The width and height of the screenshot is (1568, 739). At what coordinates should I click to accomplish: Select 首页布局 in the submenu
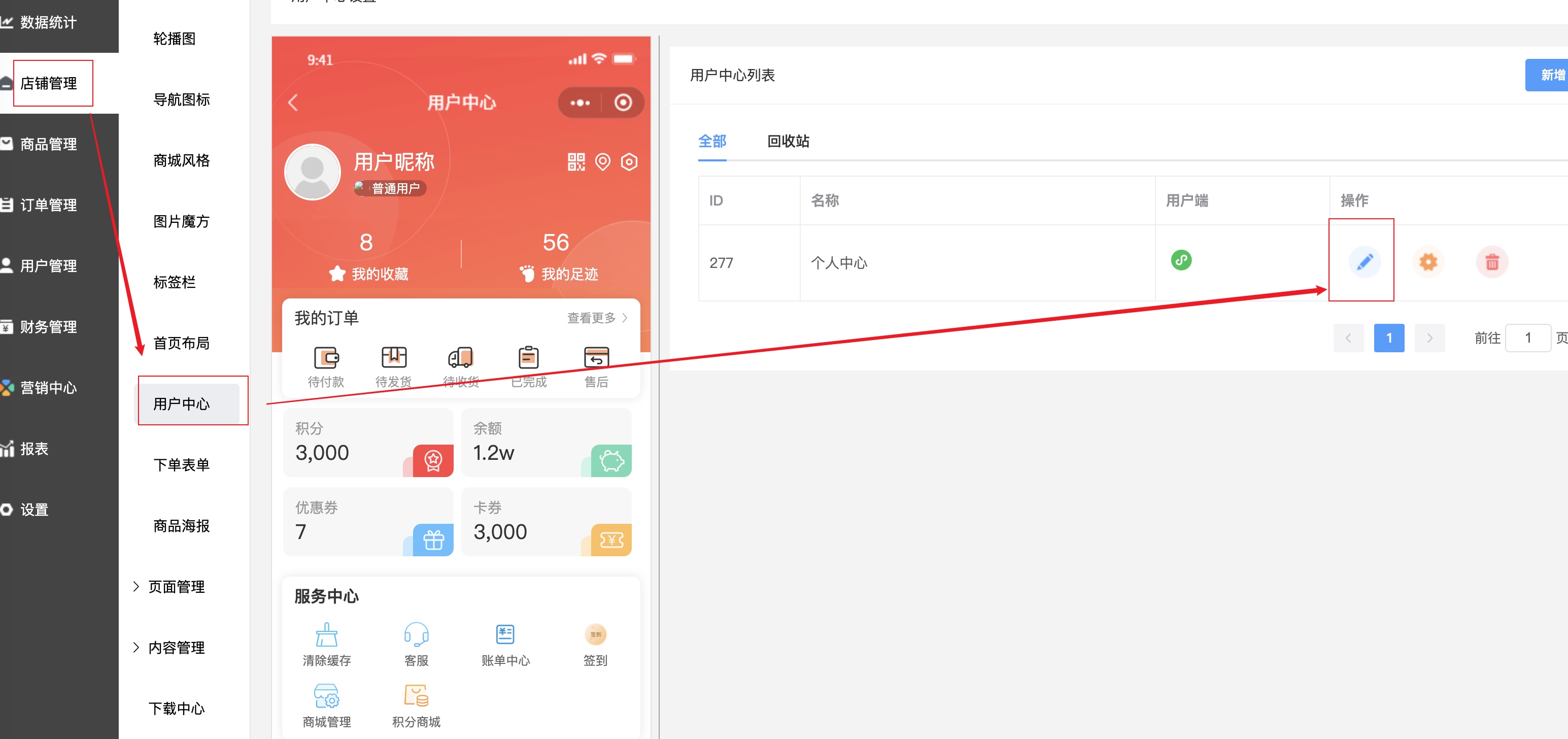coord(181,343)
